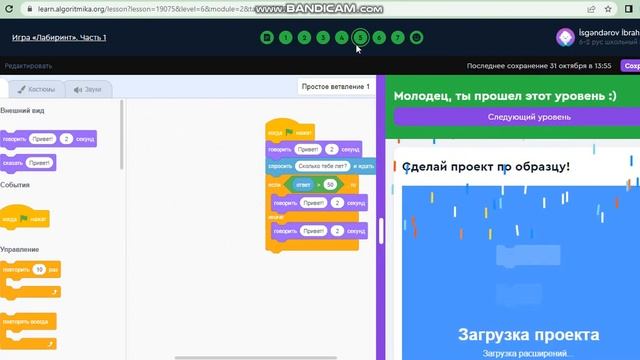Open the lesson link Игра «Лабиринт». Часть 1

59,38
